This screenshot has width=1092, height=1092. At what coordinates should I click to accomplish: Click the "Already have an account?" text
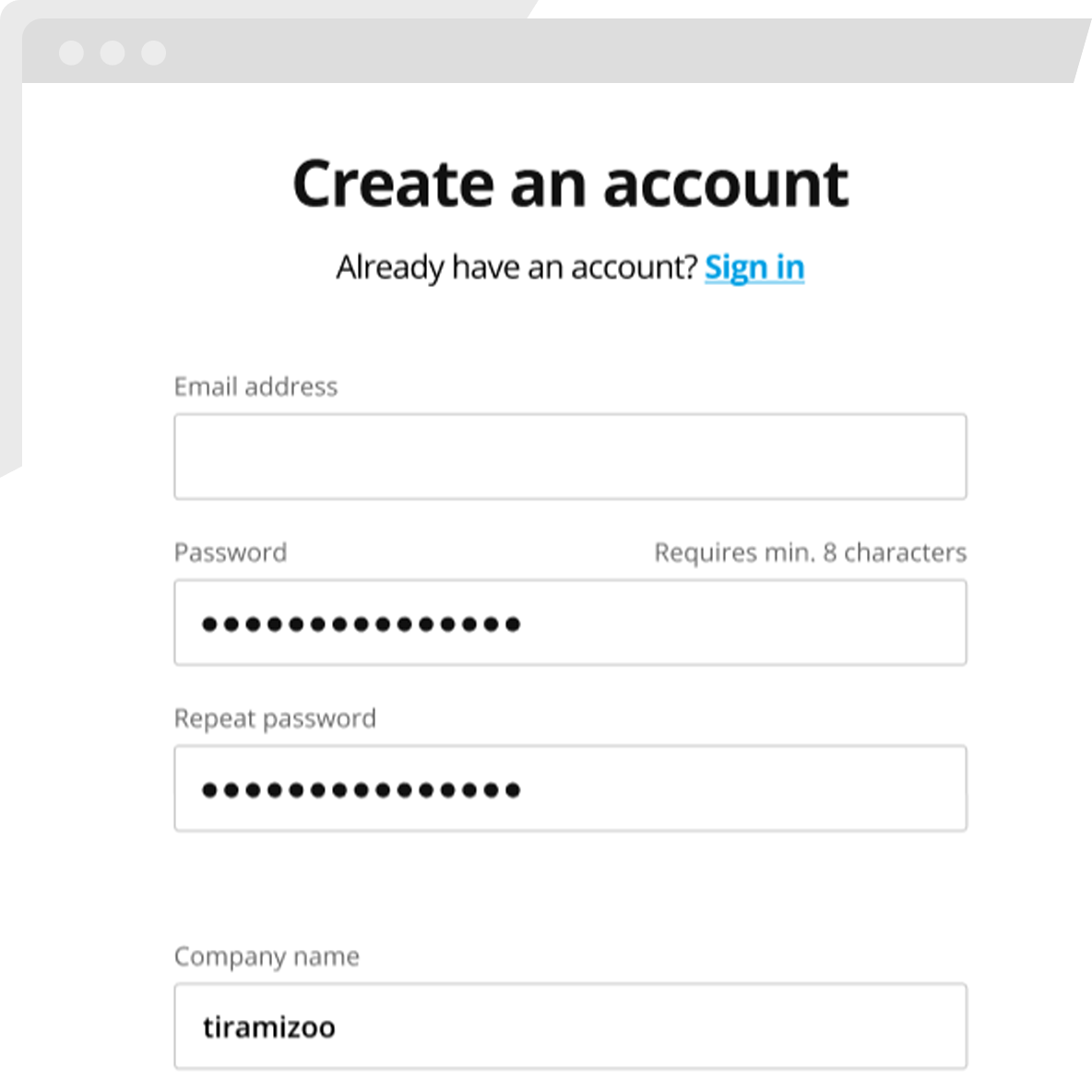click(x=516, y=267)
